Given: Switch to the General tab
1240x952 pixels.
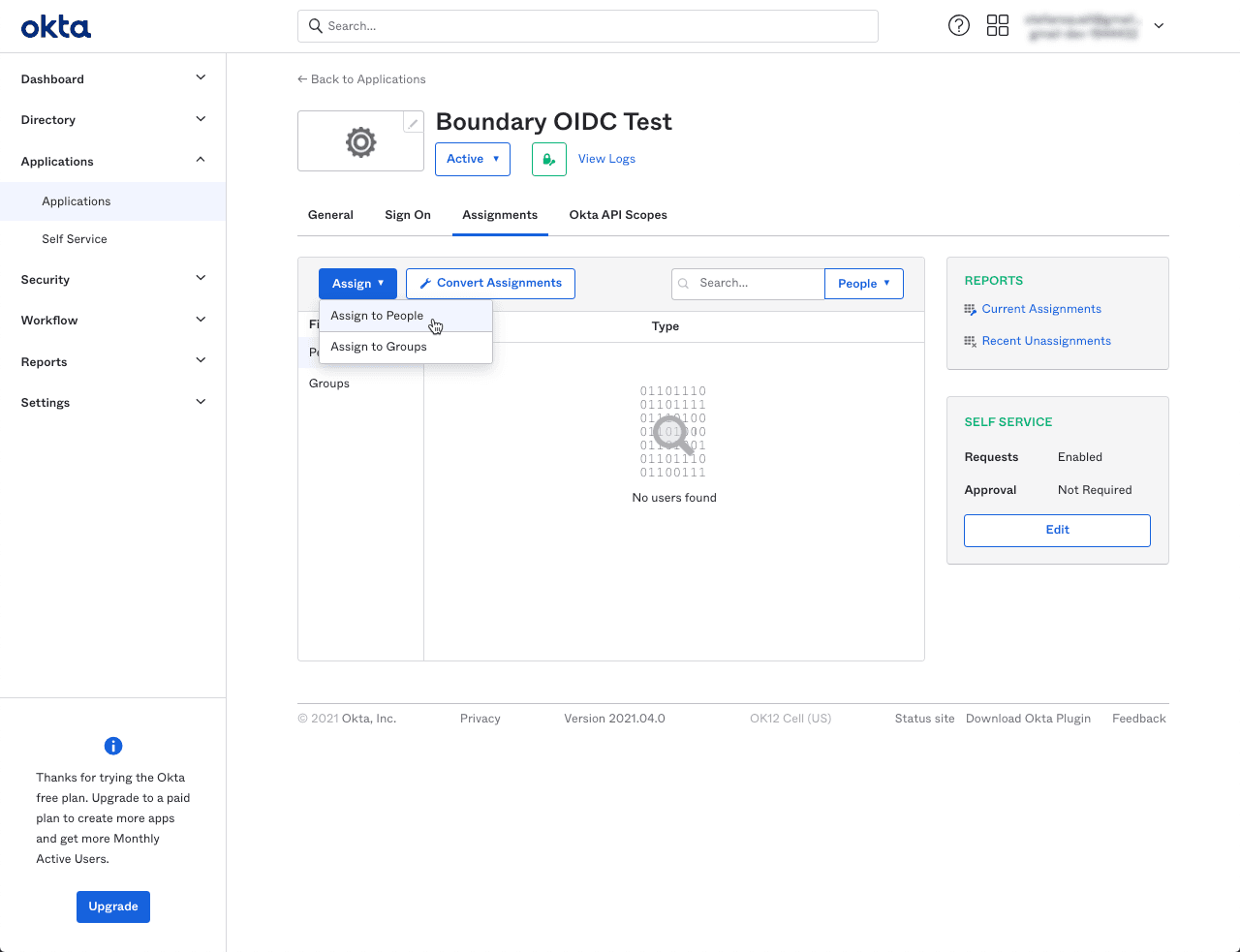Looking at the screenshot, I should tap(330, 215).
